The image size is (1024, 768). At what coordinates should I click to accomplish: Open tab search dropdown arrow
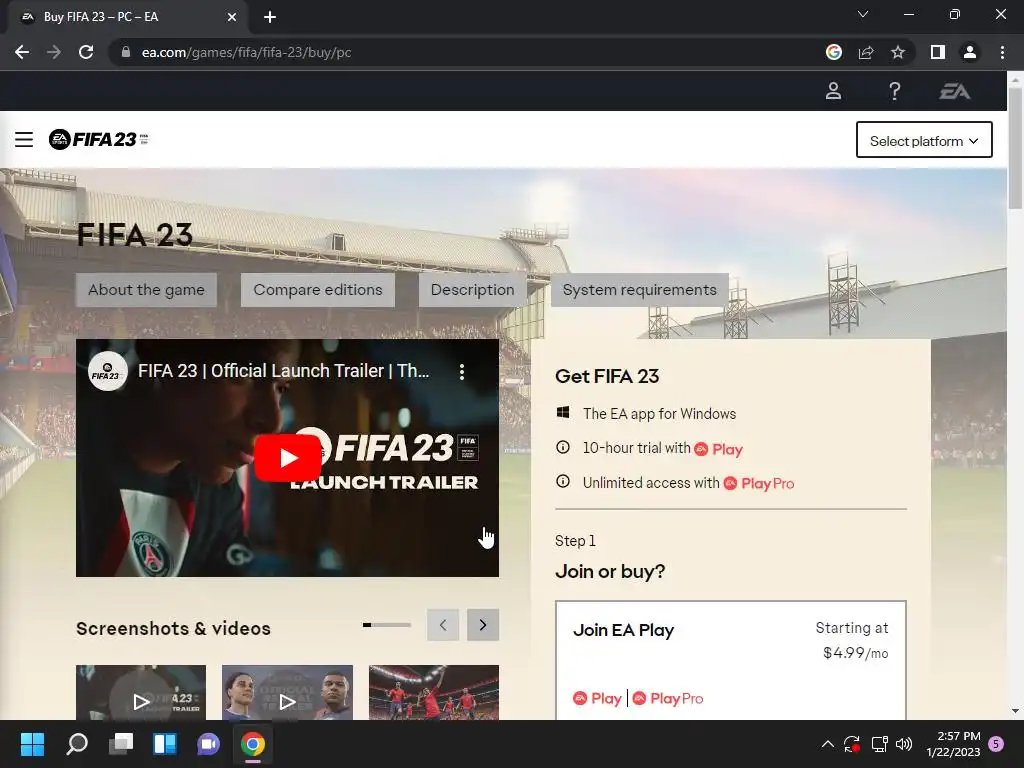(x=863, y=14)
